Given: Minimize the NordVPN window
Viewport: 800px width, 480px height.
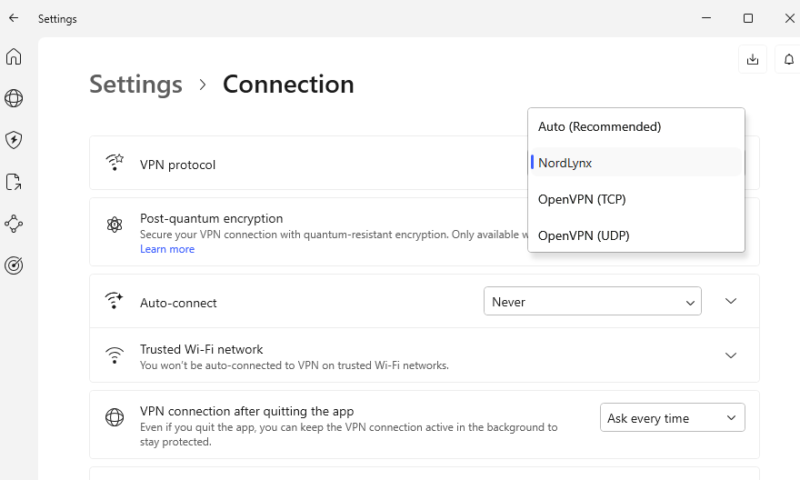Looking at the screenshot, I should pyautogui.click(x=706, y=18).
